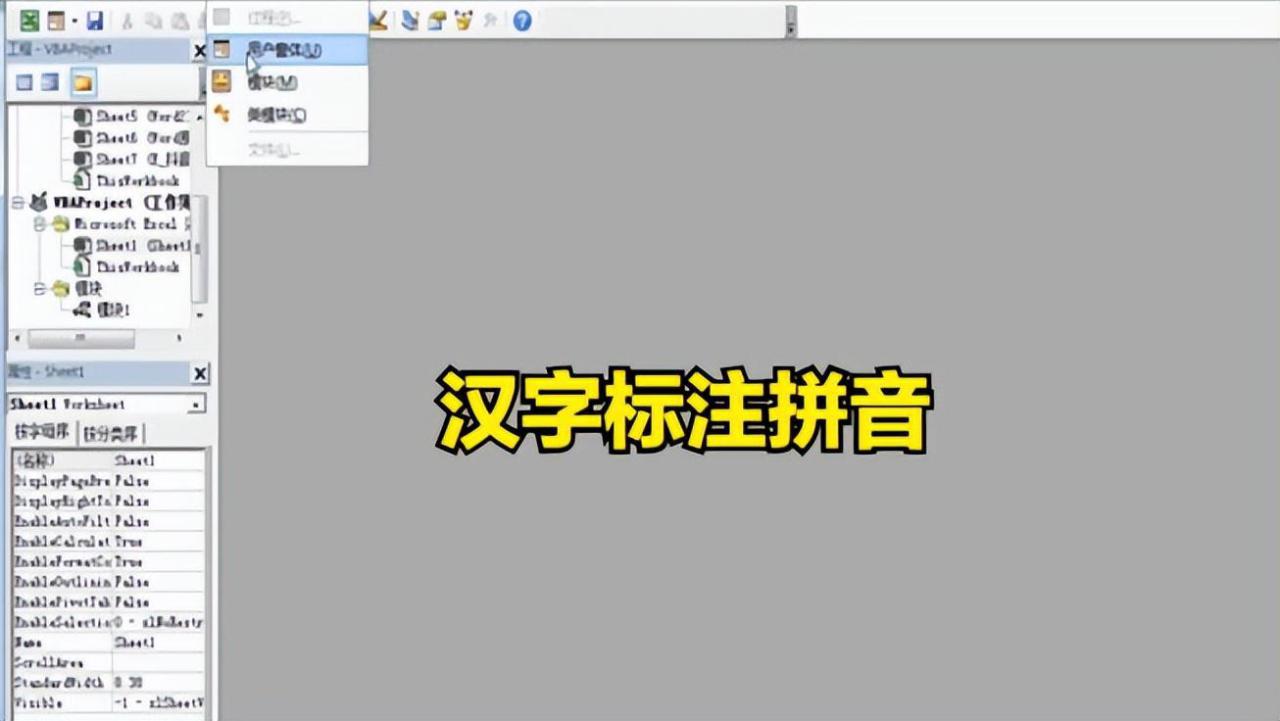The image size is (1280, 721).
Task: Select ThisWorkbook below Sheet1 in tree
Action: [x=127, y=267]
